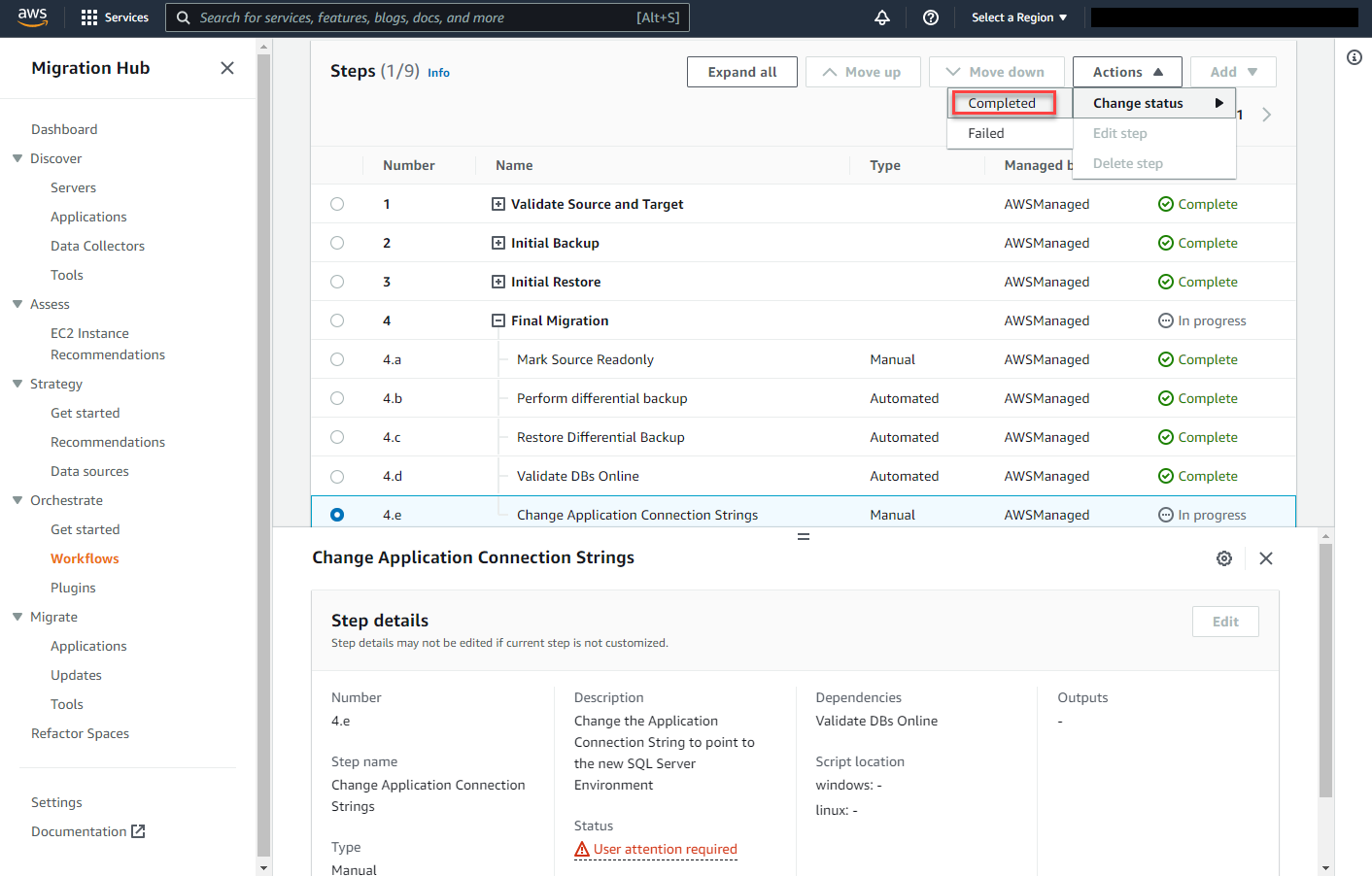The width and height of the screenshot is (1372, 876).
Task: Click Delete step in Actions menu
Action: coord(1154,163)
